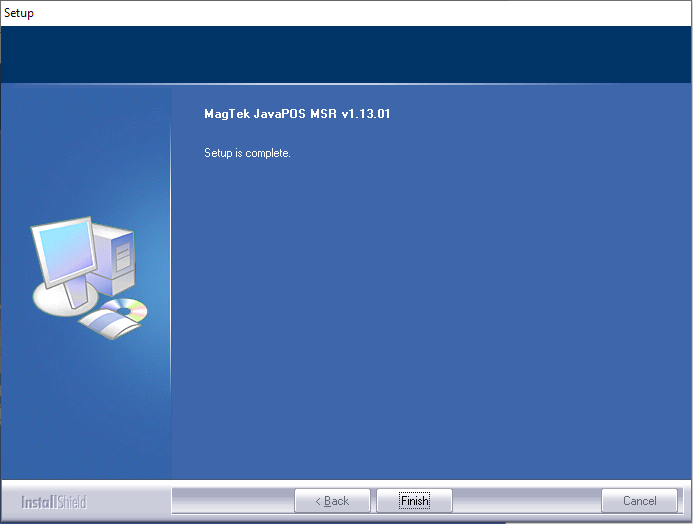Click the Setup window title

pos(19,13)
